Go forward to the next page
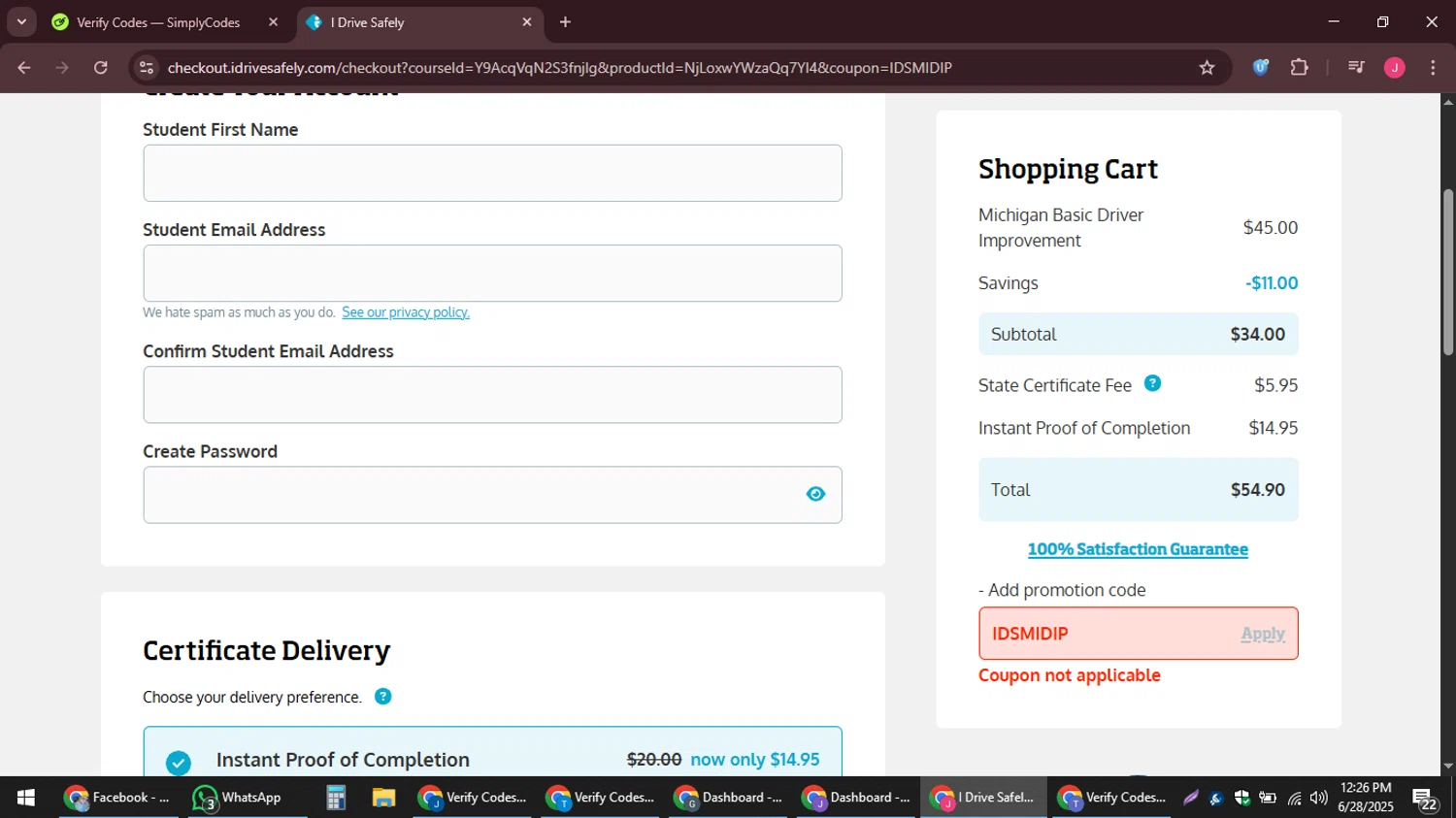The image size is (1456, 818). [x=62, y=67]
